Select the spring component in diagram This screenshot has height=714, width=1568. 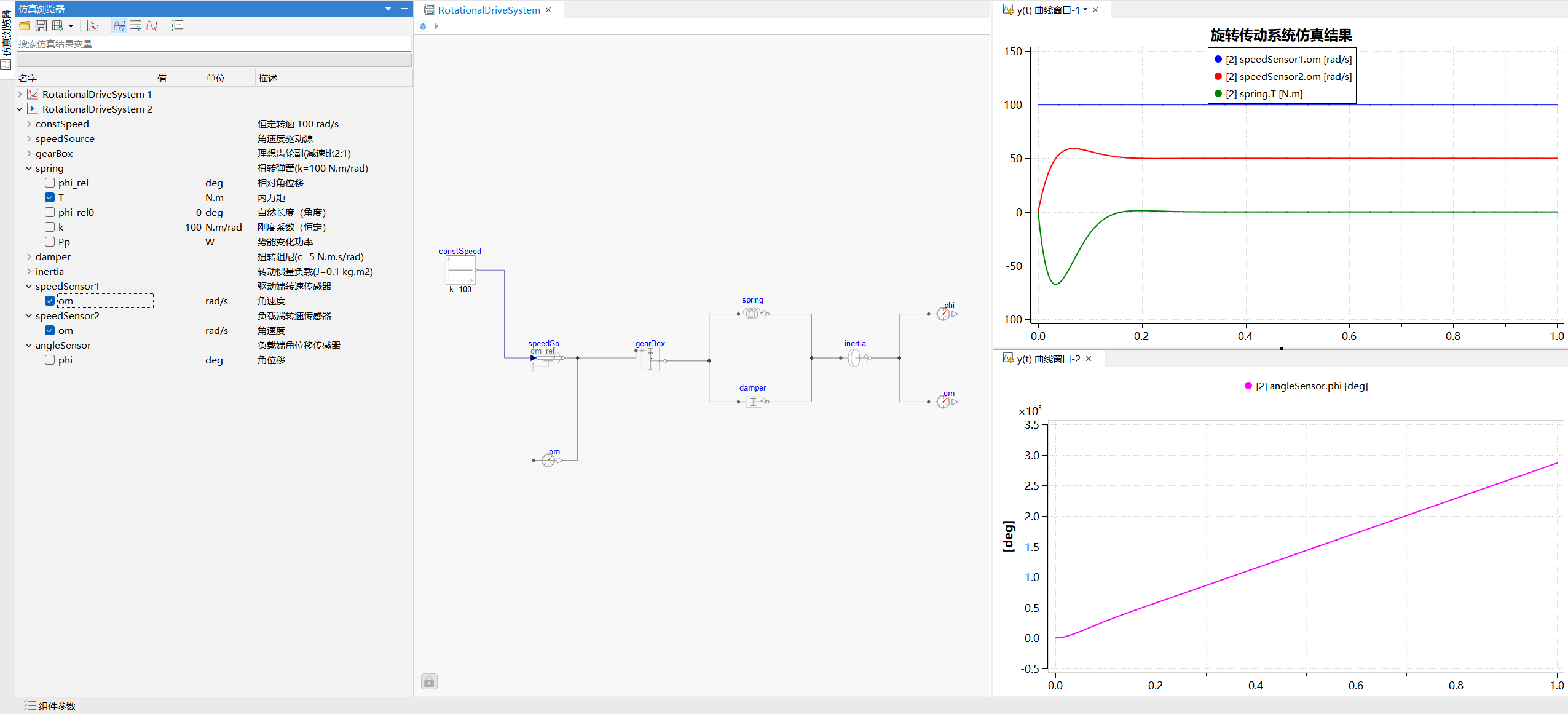click(753, 314)
